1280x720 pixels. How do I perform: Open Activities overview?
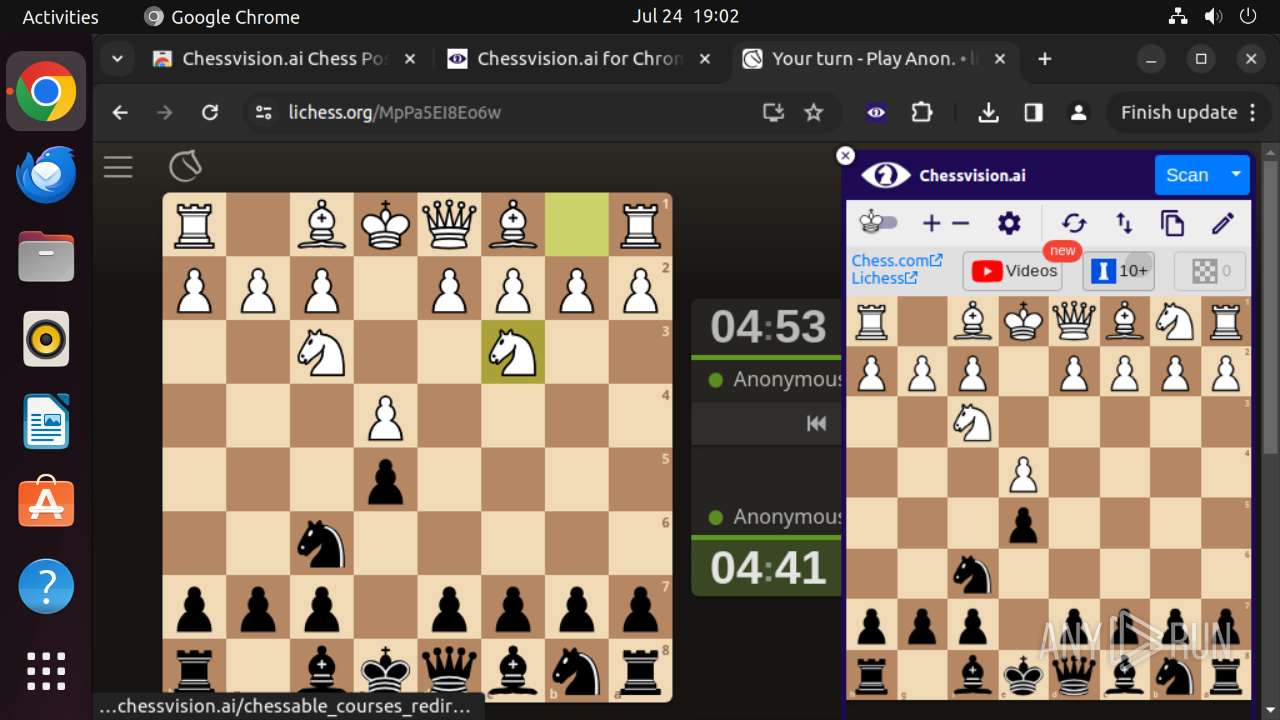pos(61,17)
